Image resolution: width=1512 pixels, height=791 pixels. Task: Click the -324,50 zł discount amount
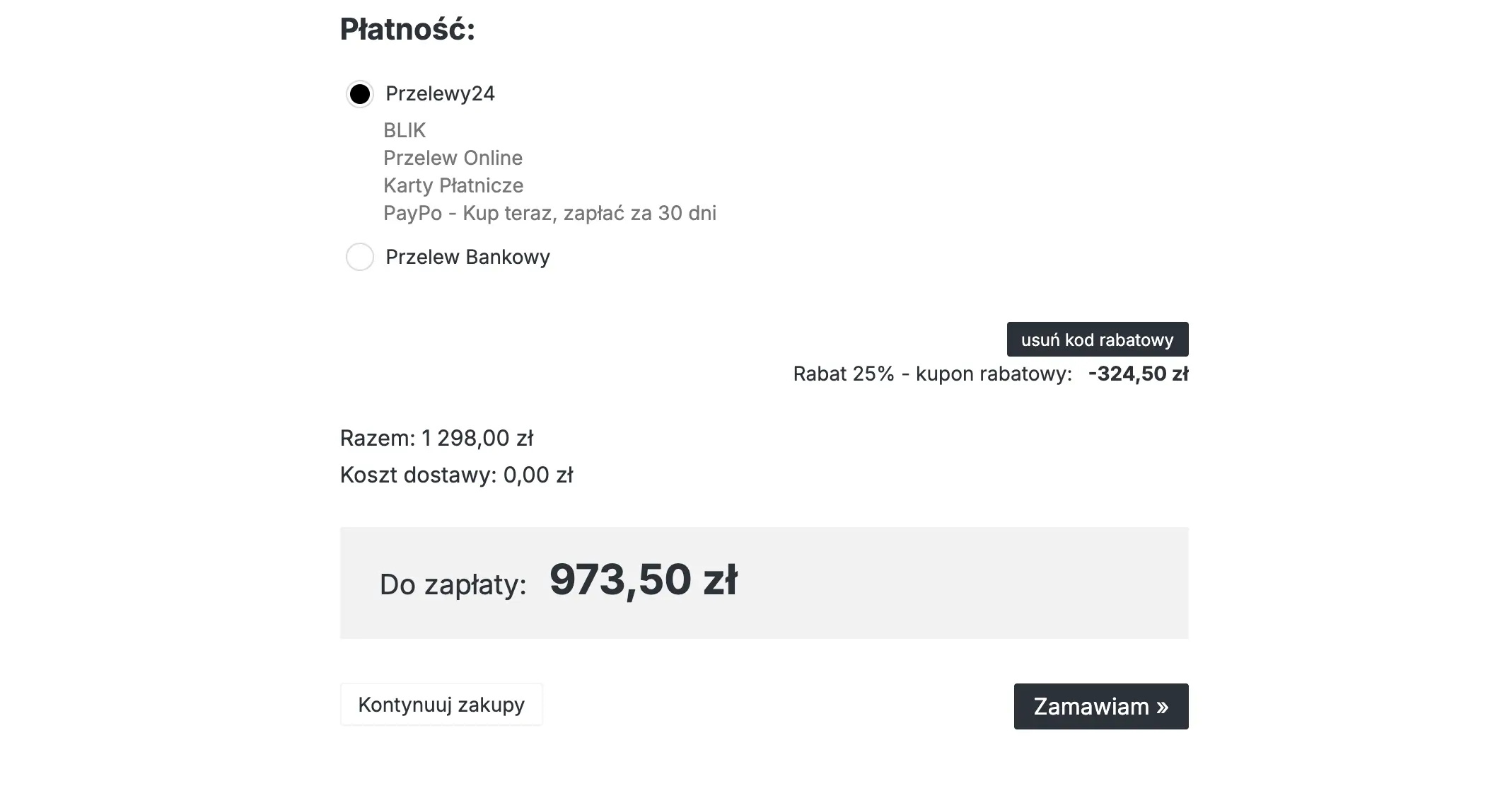pyautogui.click(x=1138, y=374)
